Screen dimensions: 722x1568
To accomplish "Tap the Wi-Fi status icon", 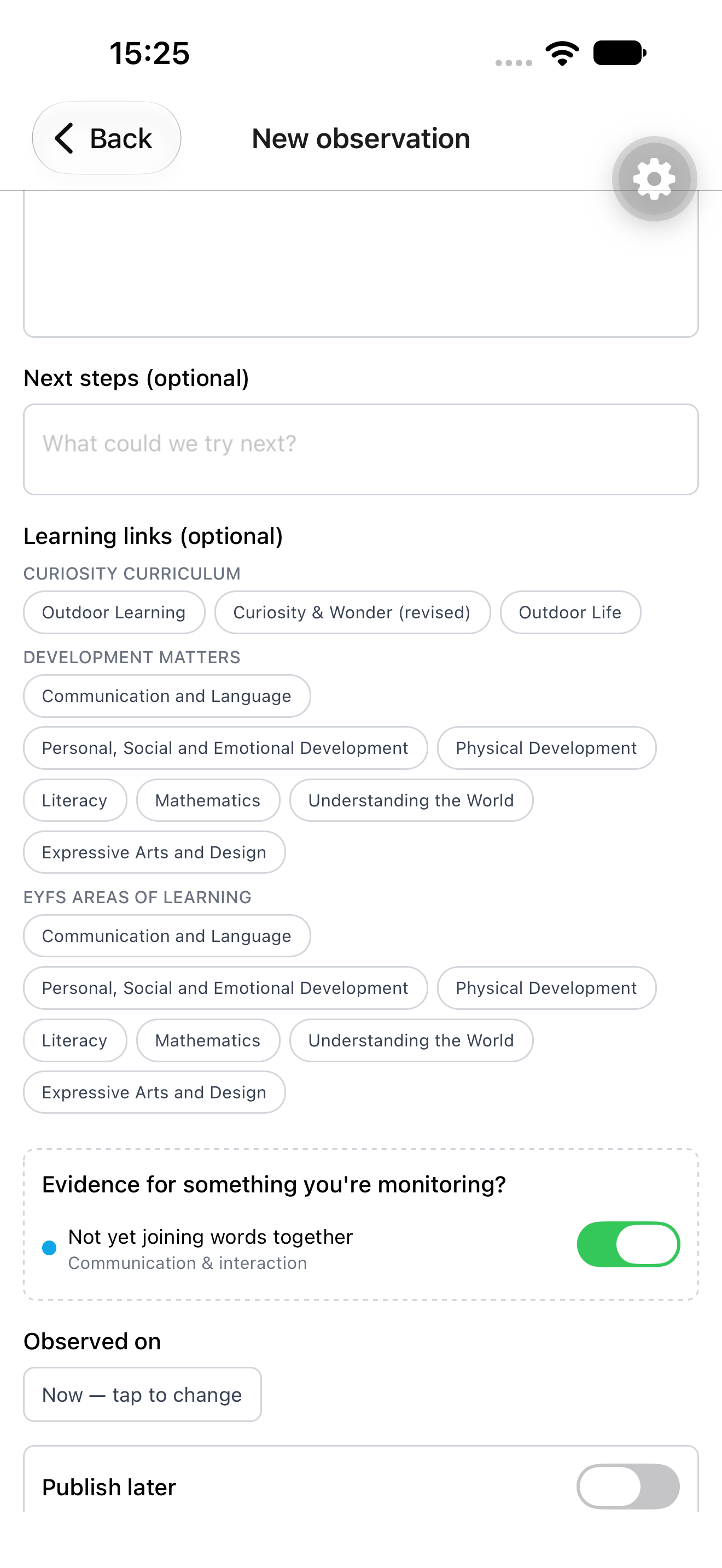I will 562,54.
